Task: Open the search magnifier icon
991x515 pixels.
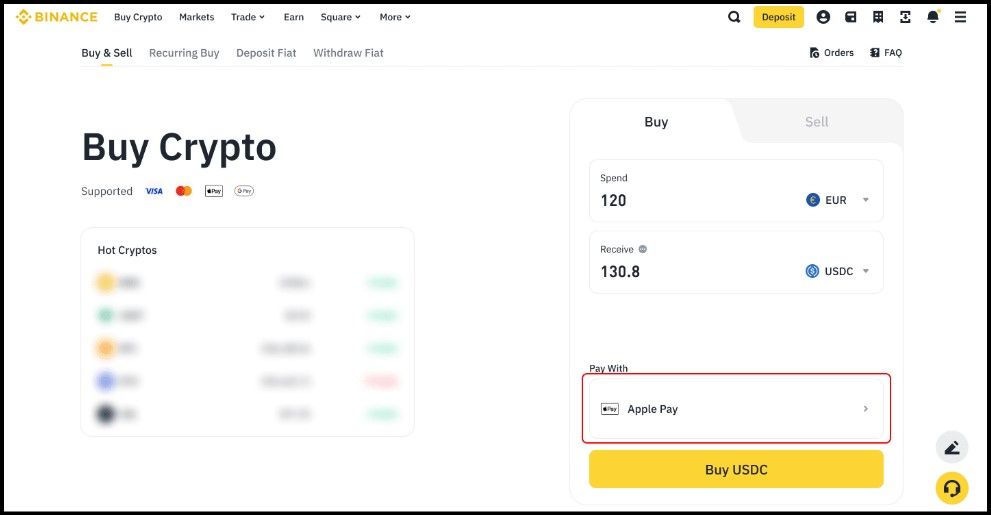Action: [734, 17]
